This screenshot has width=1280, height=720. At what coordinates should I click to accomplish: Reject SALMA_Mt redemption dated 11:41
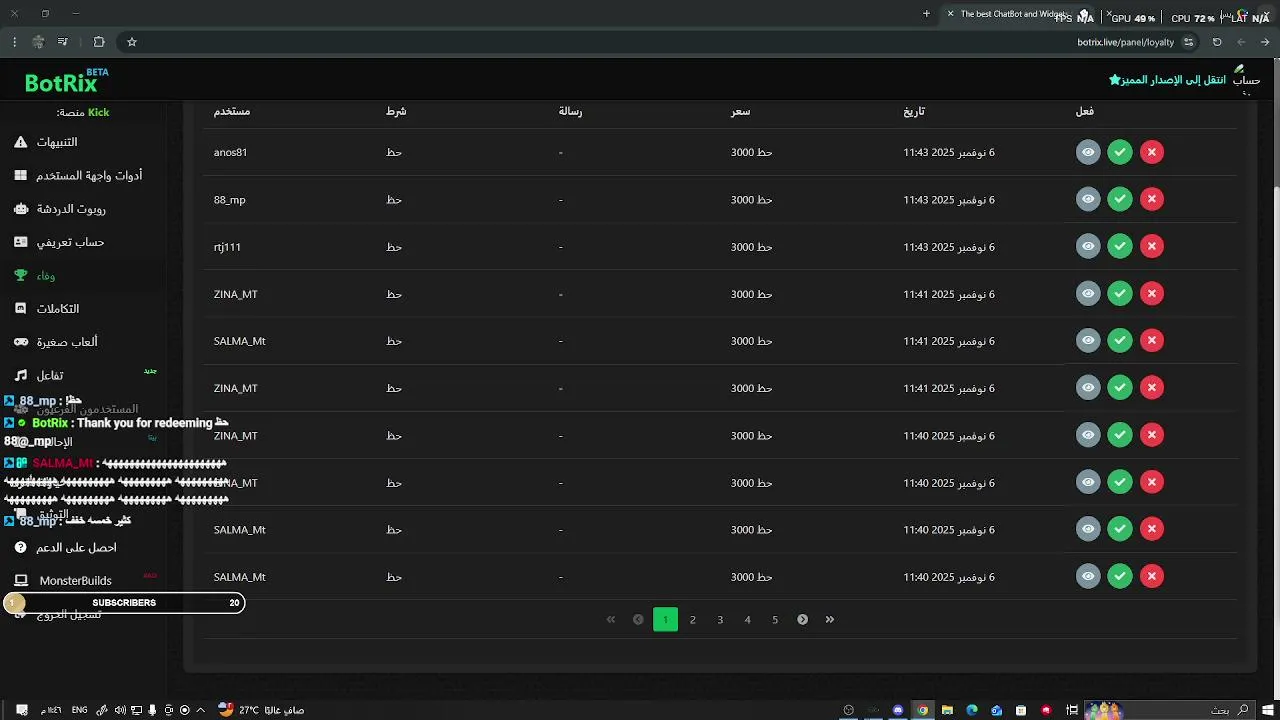point(1152,340)
